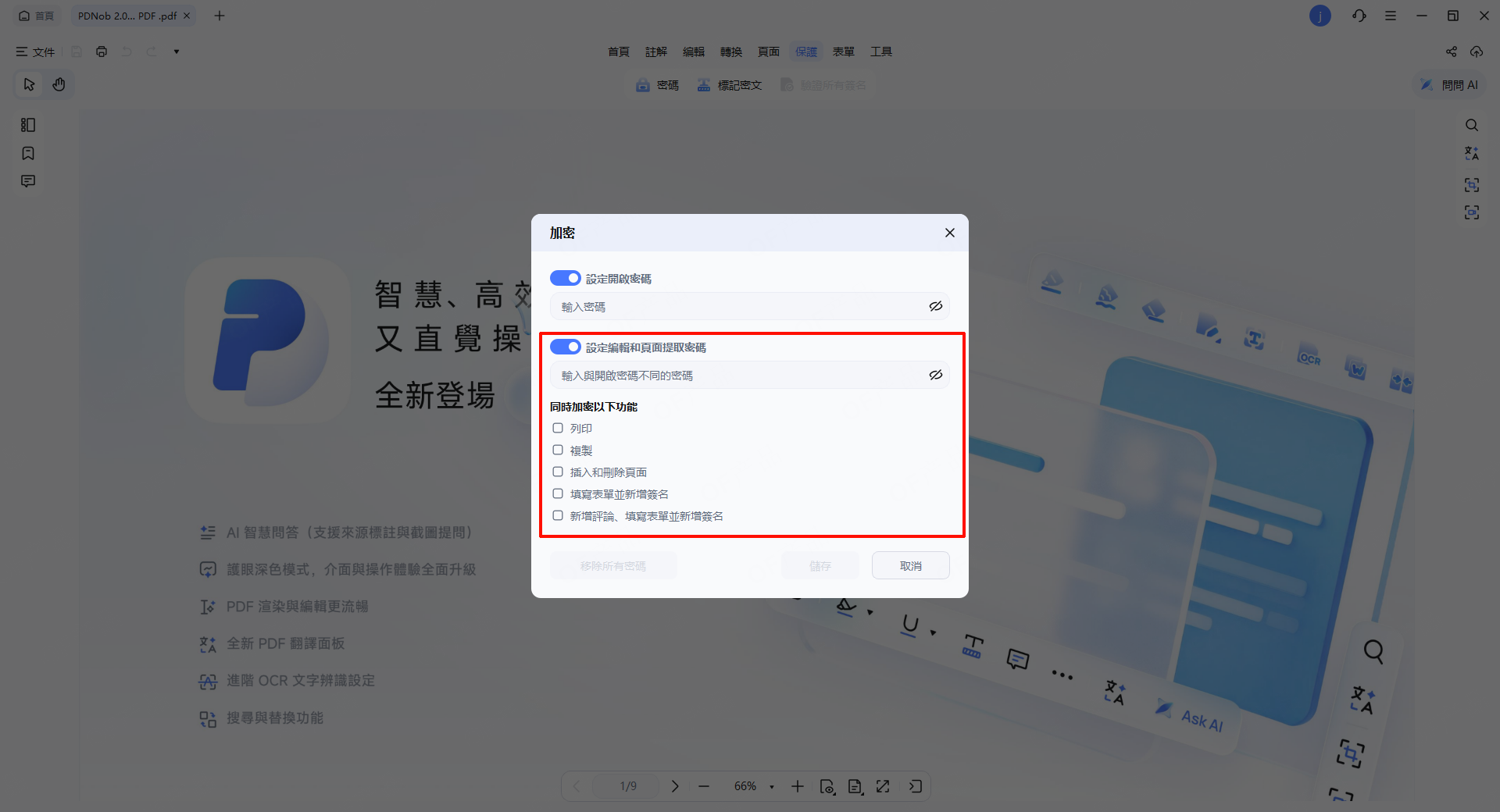This screenshot has width=1500, height=812.
Task: Open the hamburger menu in title bar
Action: [x=1391, y=16]
